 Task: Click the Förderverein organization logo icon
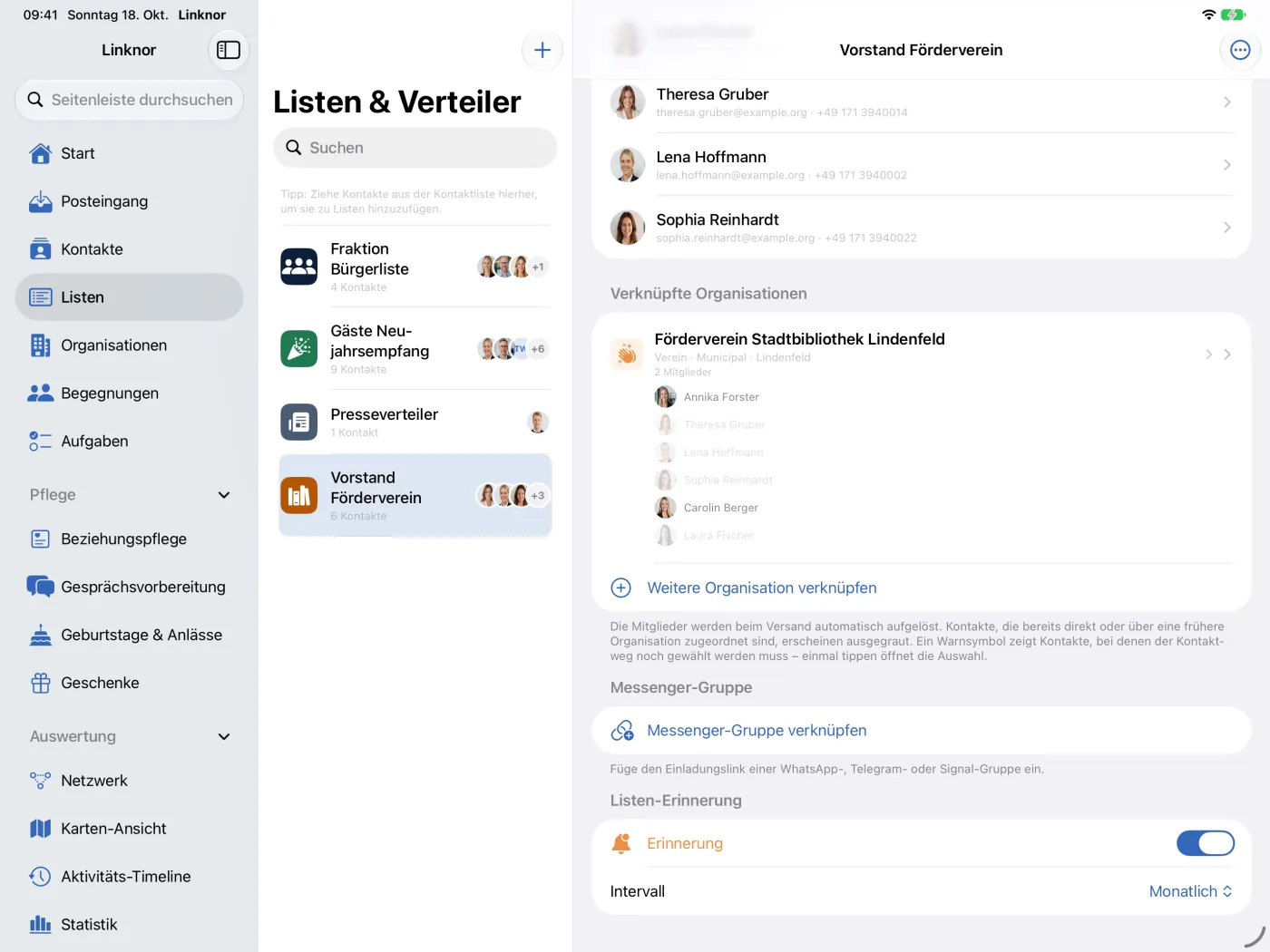tap(627, 355)
